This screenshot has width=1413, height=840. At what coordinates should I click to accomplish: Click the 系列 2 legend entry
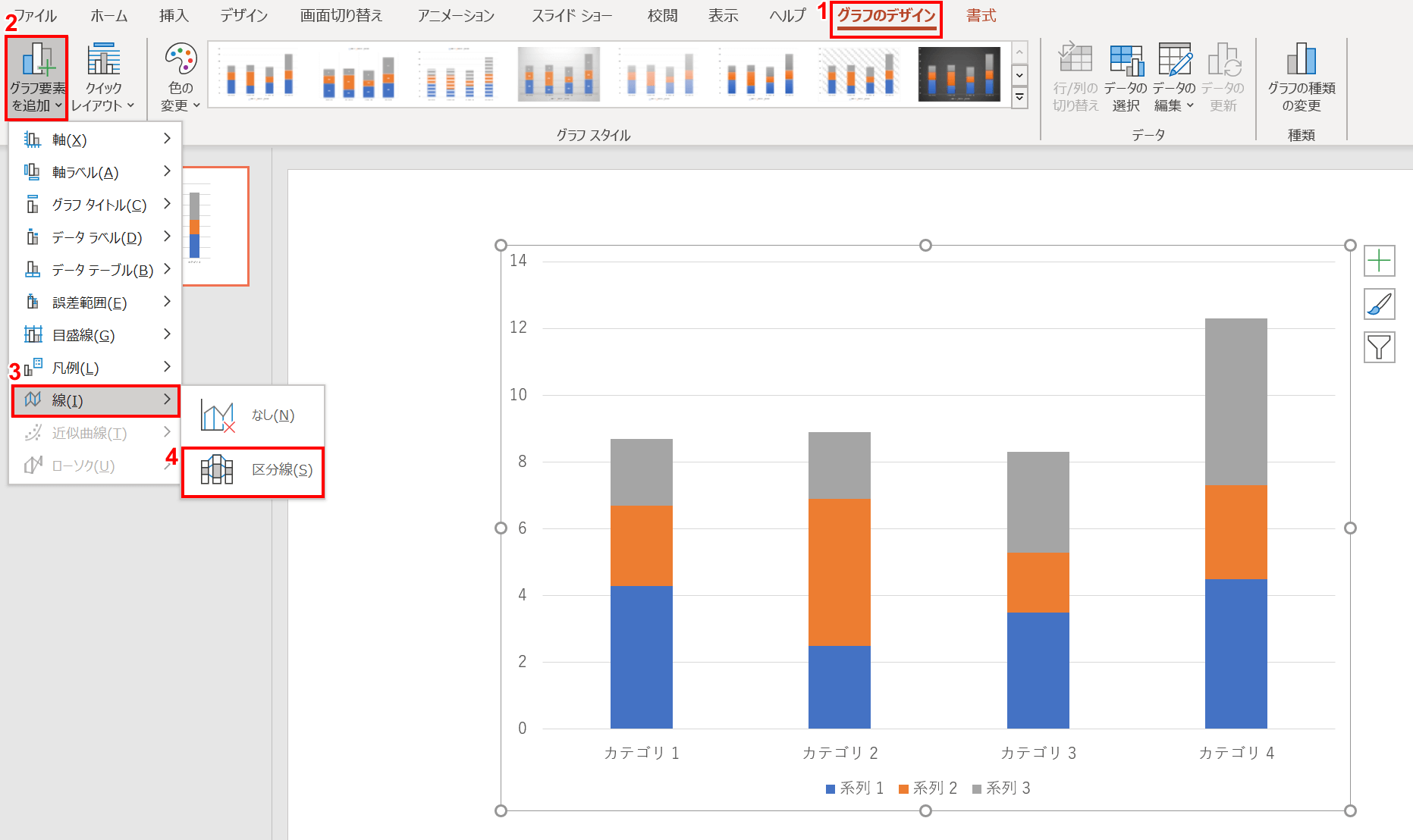(928, 788)
